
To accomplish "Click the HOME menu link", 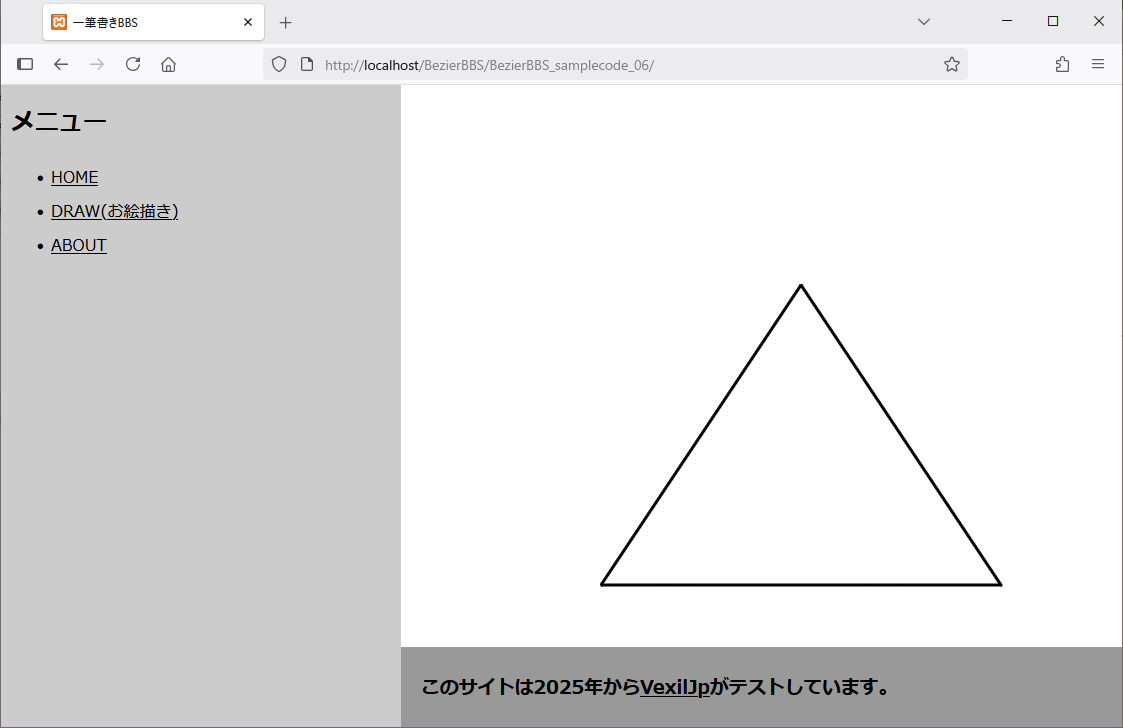I will [x=74, y=177].
